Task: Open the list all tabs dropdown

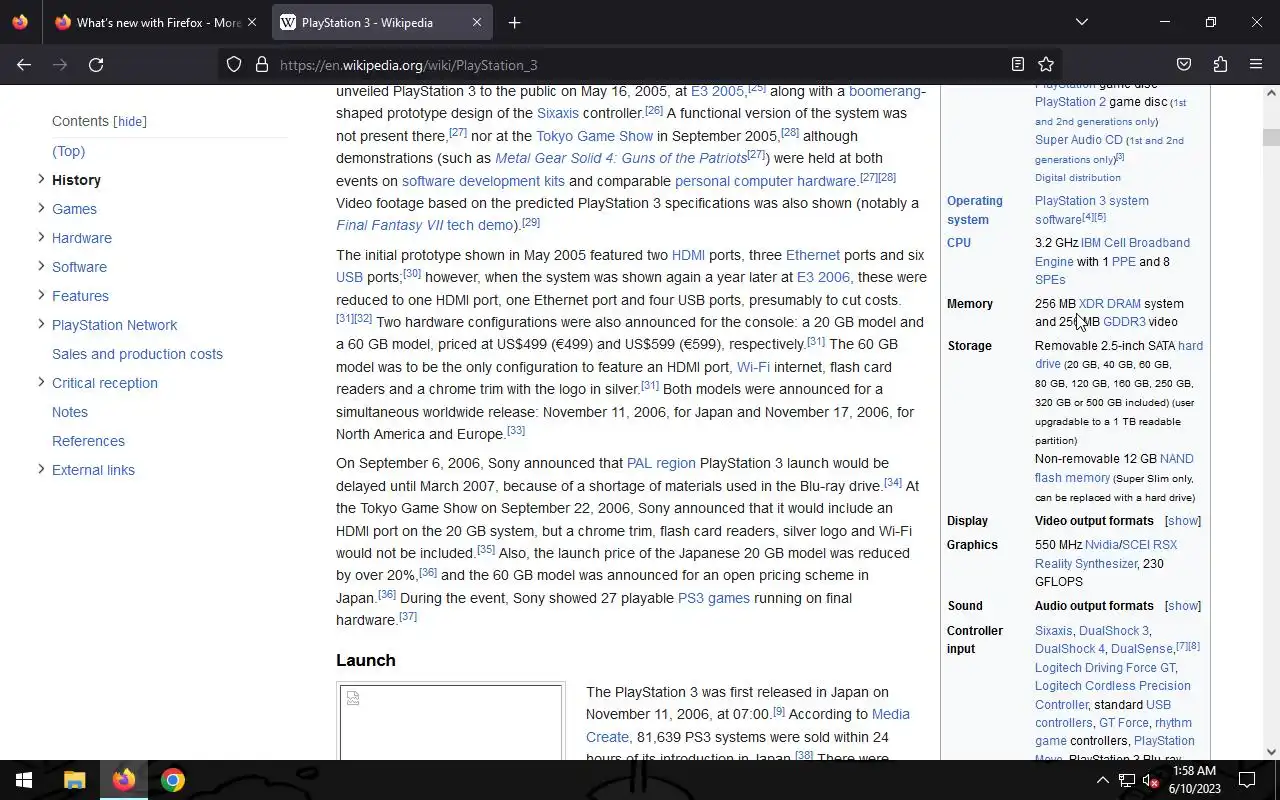Action: [x=1081, y=22]
